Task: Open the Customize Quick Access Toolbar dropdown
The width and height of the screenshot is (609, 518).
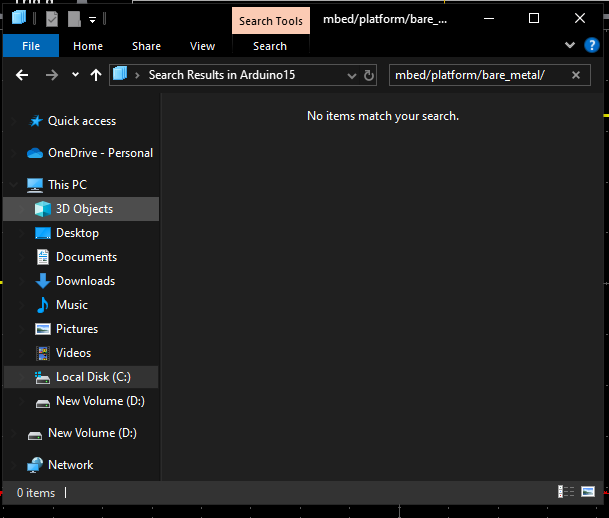Action: click(x=92, y=19)
